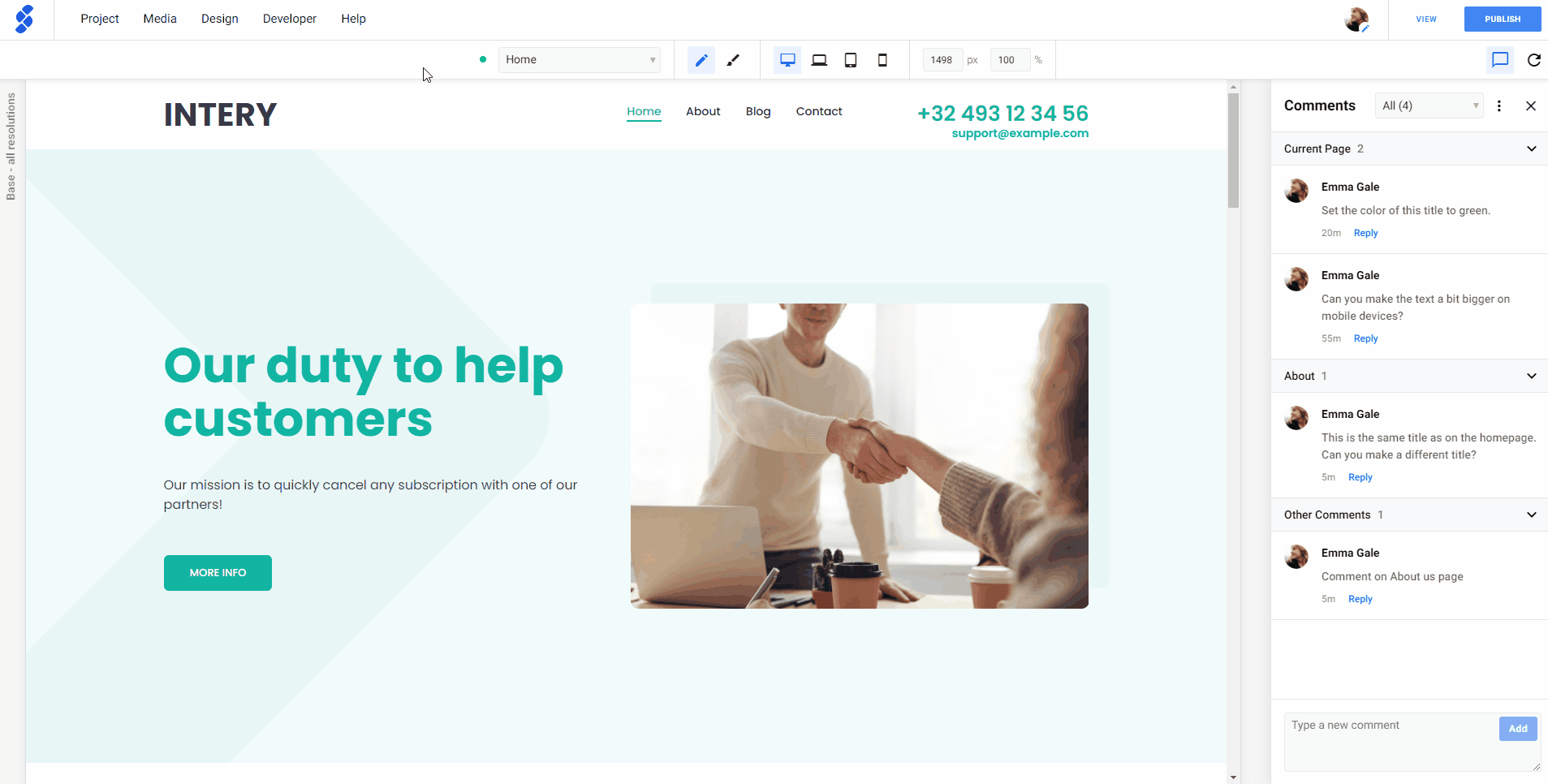Image resolution: width=1548 pixels, height=784 pixels.
Task: Reply to the 'Set the color' comment
Action: pos(1366,233)
